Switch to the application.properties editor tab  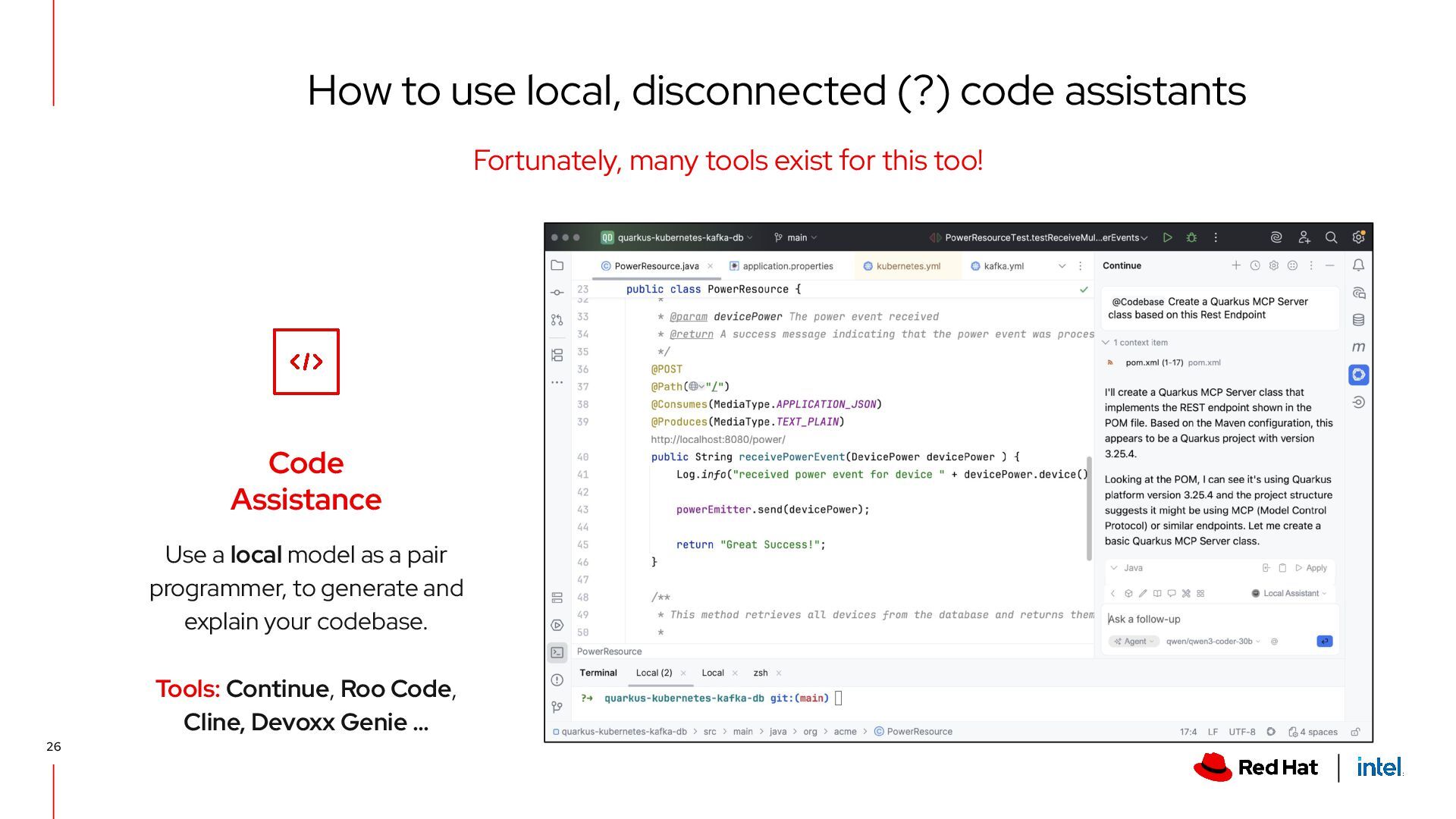[x=787, y=266]
